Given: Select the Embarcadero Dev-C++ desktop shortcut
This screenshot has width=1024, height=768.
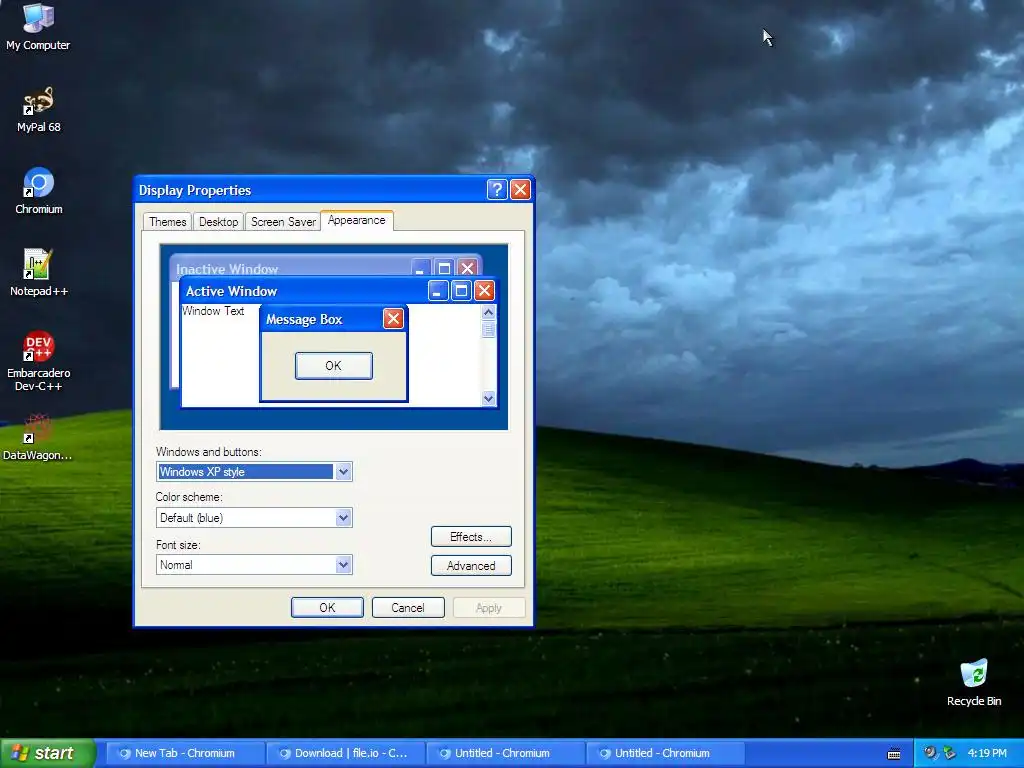Looking at the screenshot, I should 39,361.
